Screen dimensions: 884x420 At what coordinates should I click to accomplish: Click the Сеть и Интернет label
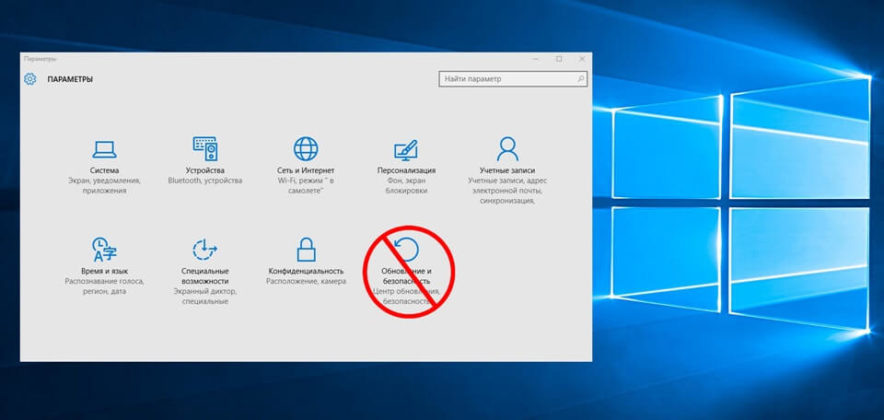(x=306, y=170)
